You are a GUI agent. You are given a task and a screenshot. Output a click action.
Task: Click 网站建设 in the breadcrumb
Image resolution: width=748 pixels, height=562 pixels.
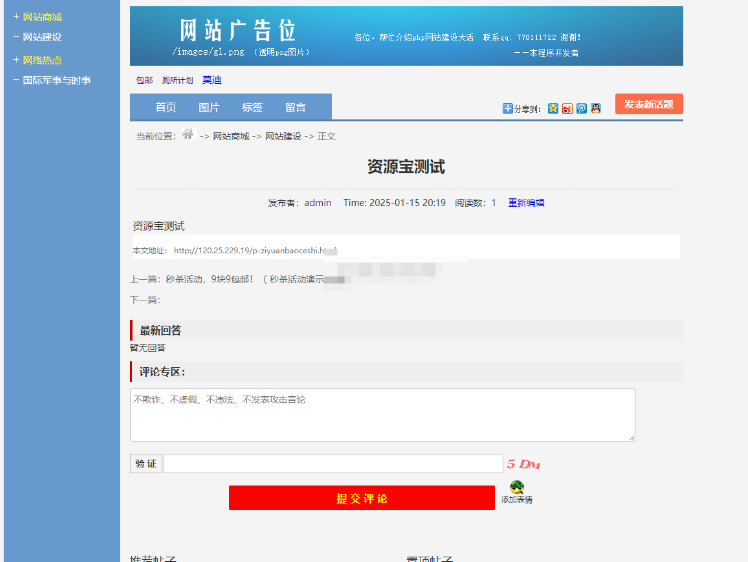[x=283, y=136]
